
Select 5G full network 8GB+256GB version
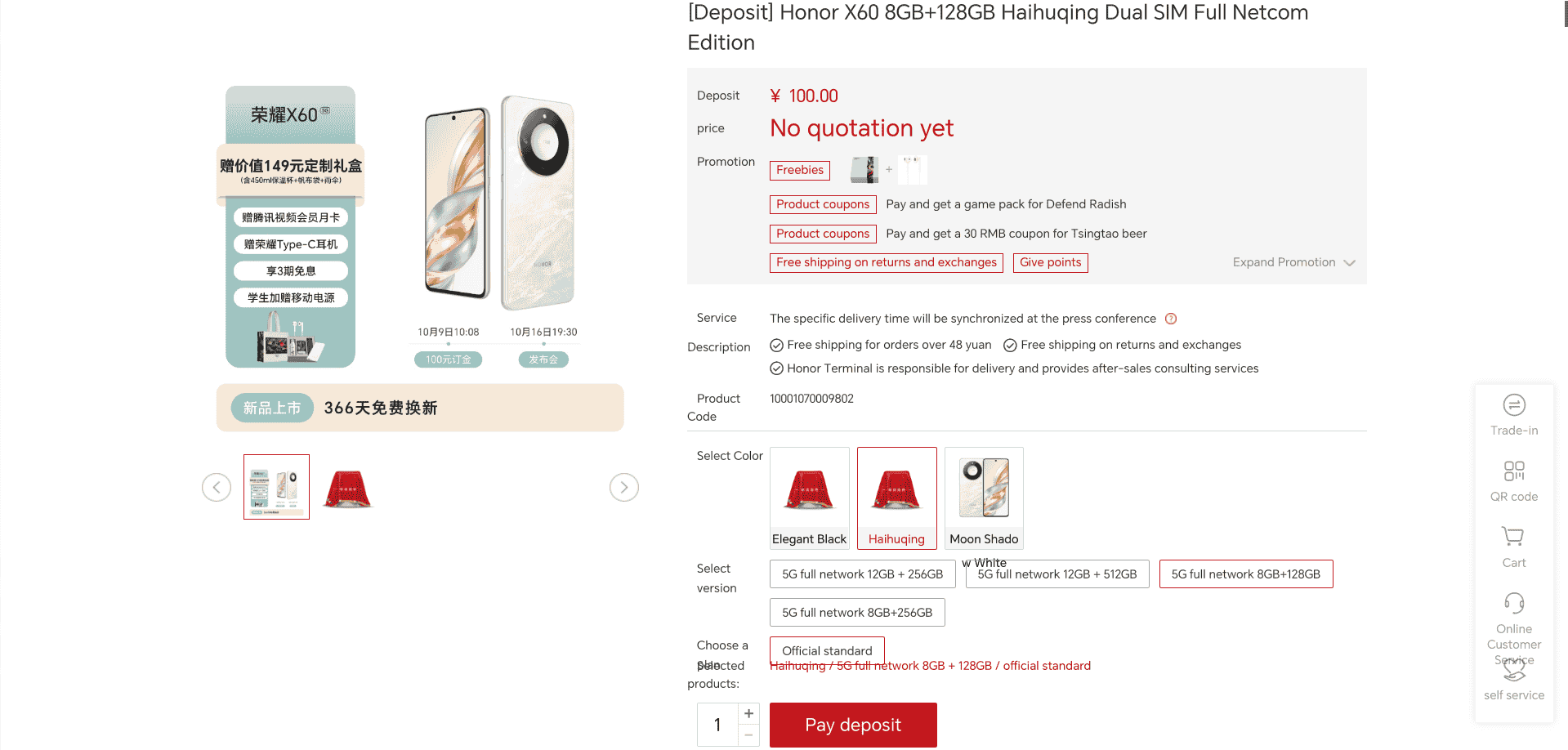point(856,613)
